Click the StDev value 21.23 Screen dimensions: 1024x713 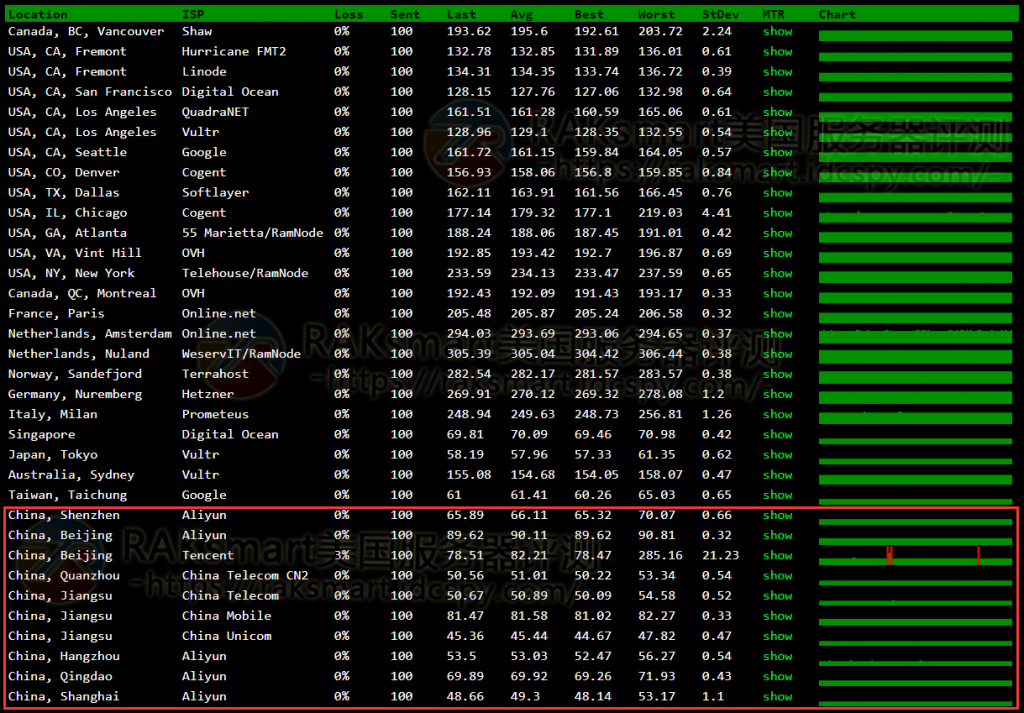coord(720,556)
